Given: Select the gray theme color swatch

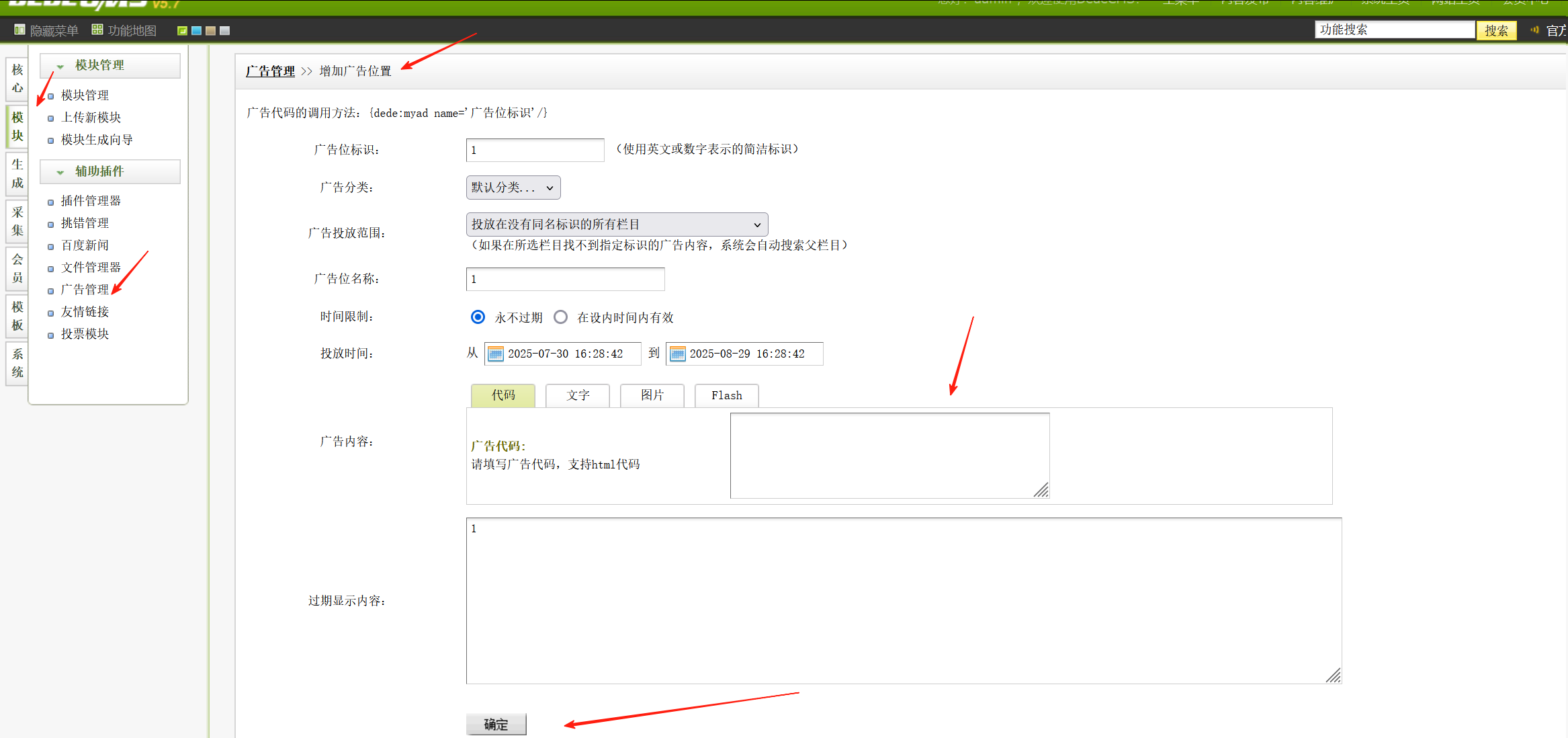Looking at the screenshot, I should (224, 30).
